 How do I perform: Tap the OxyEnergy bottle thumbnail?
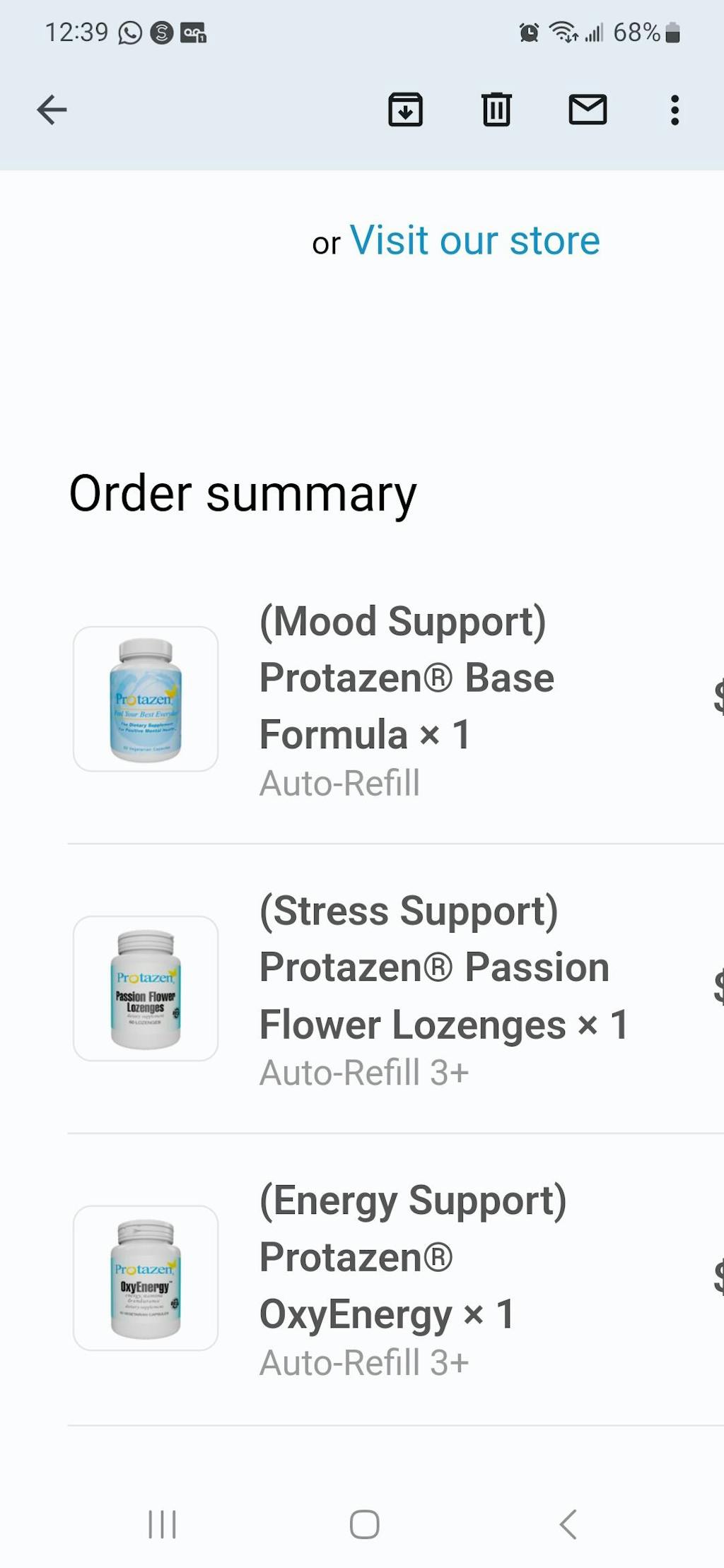146,1278
